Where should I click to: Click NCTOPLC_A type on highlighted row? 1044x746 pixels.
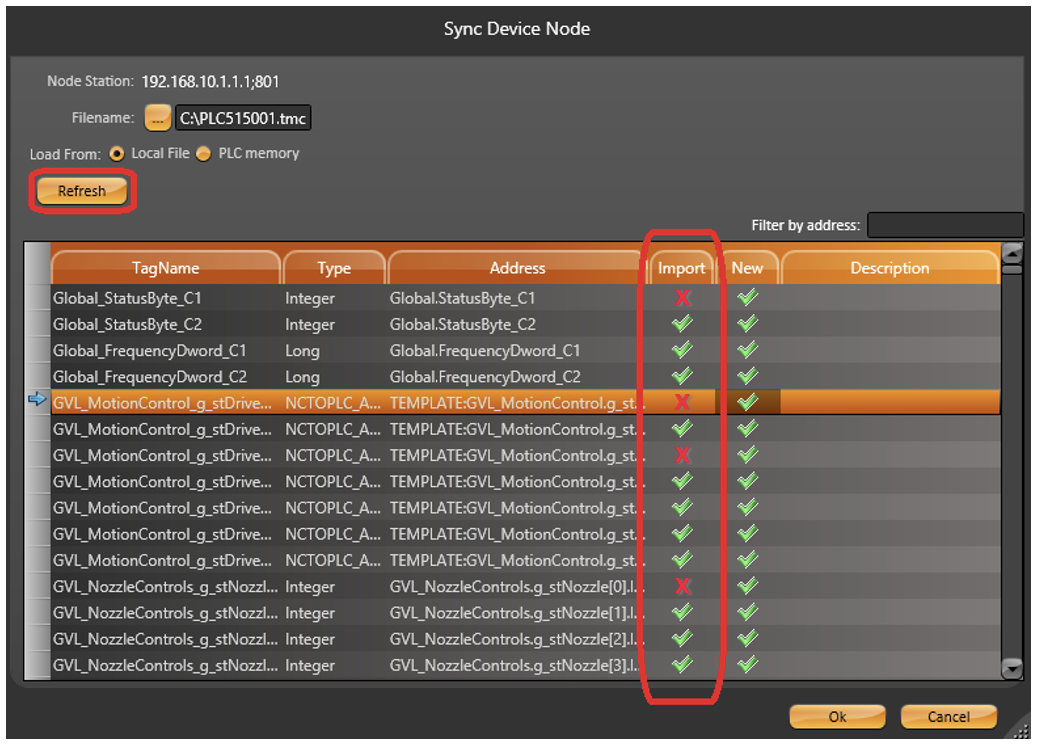point(333,403)
